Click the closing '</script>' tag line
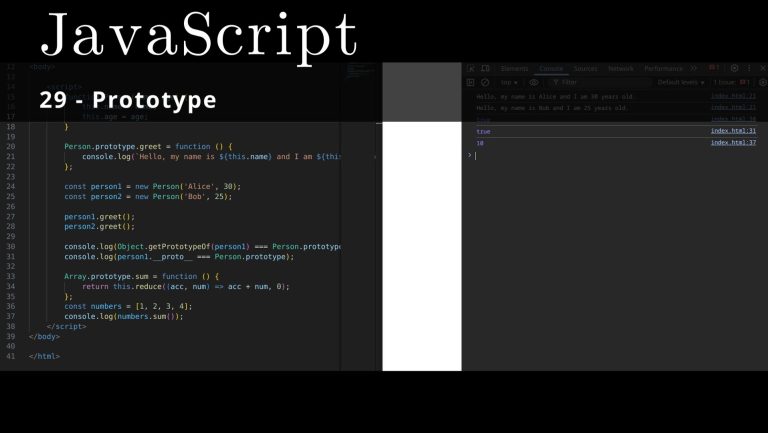768x433 pixels. 67,326
